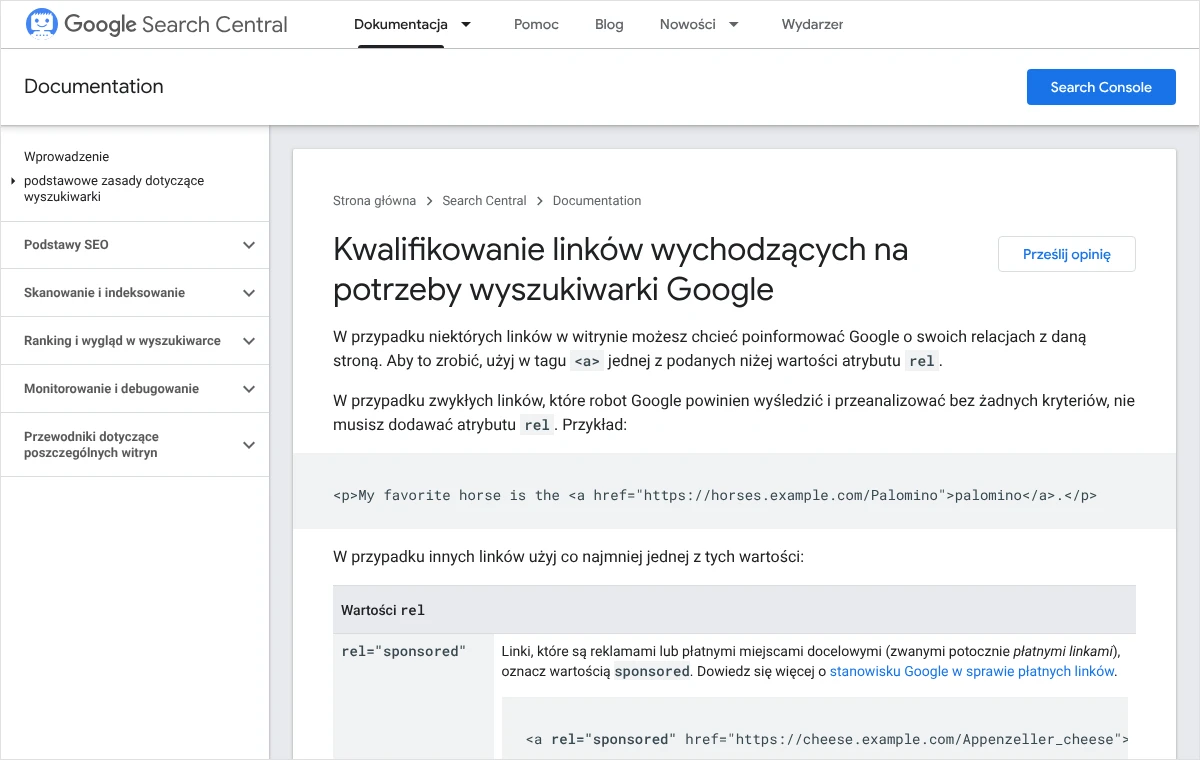Expand Przewodniki dotyczące poszczególnych witryn chevron
1200x760 pixels.
coord(249,445)
